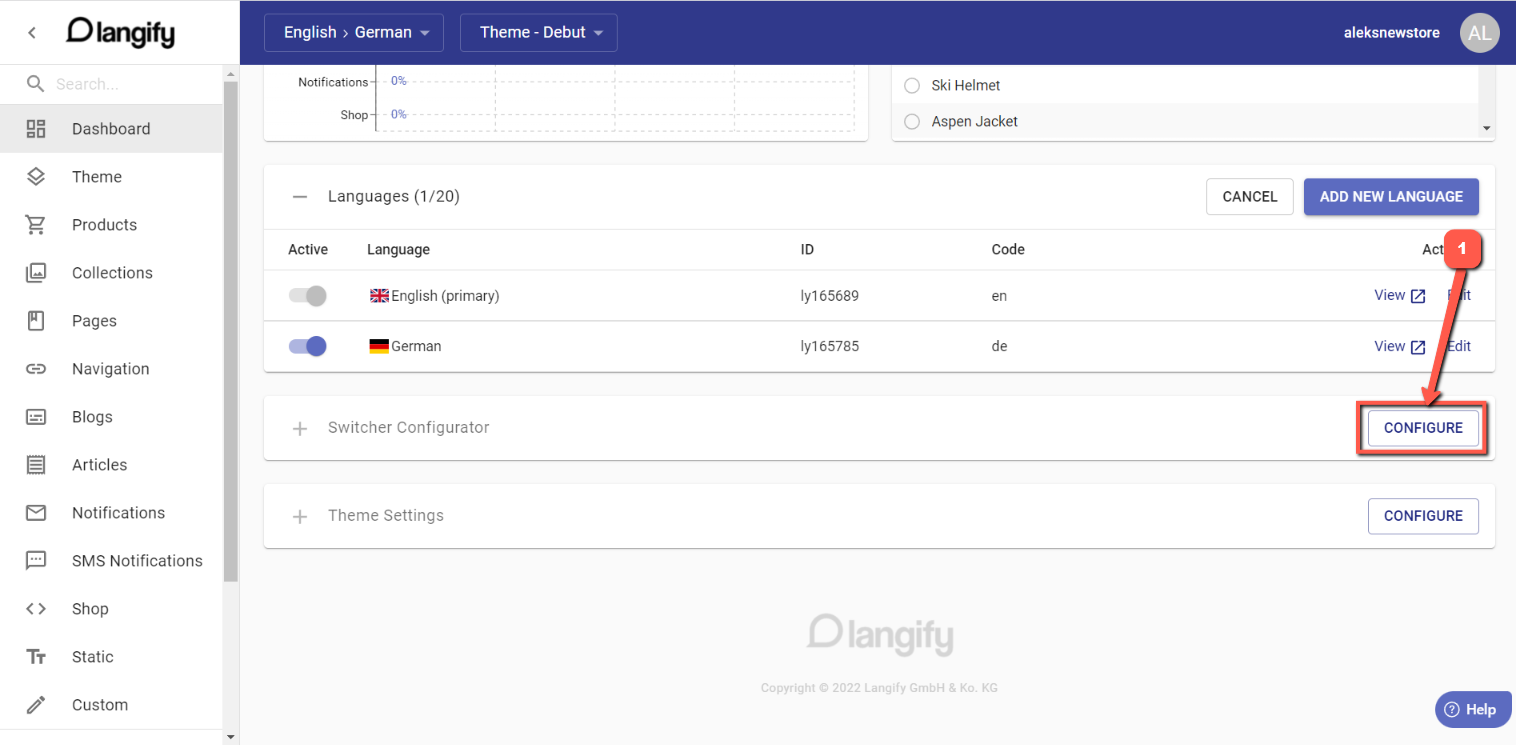The width and height of the screenshot is (1516, 745).
Task: Click the Articles document icon
Action: 36,465
